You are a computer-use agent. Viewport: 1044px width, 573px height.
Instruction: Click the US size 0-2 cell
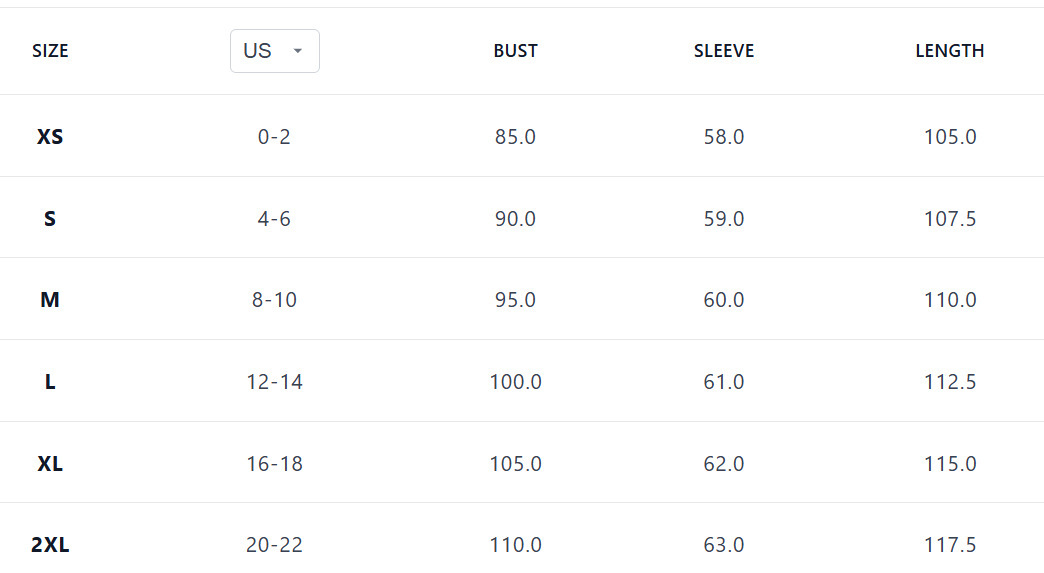pos(274,137)
